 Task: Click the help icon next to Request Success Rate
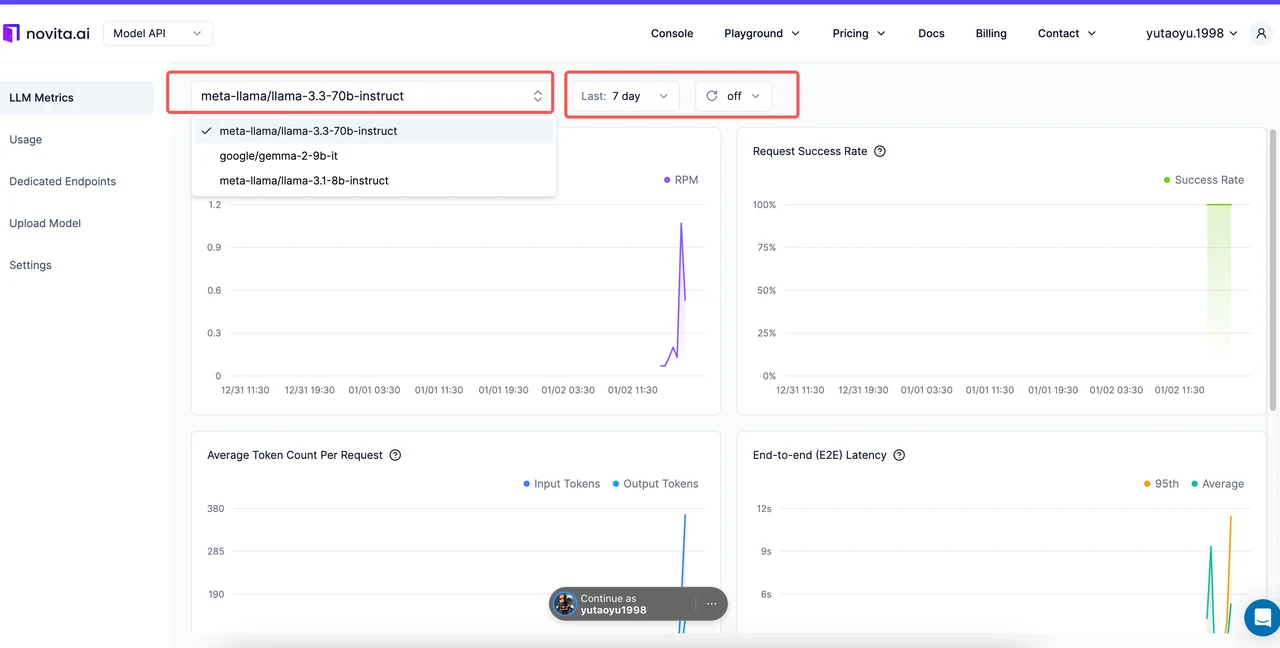880,151
